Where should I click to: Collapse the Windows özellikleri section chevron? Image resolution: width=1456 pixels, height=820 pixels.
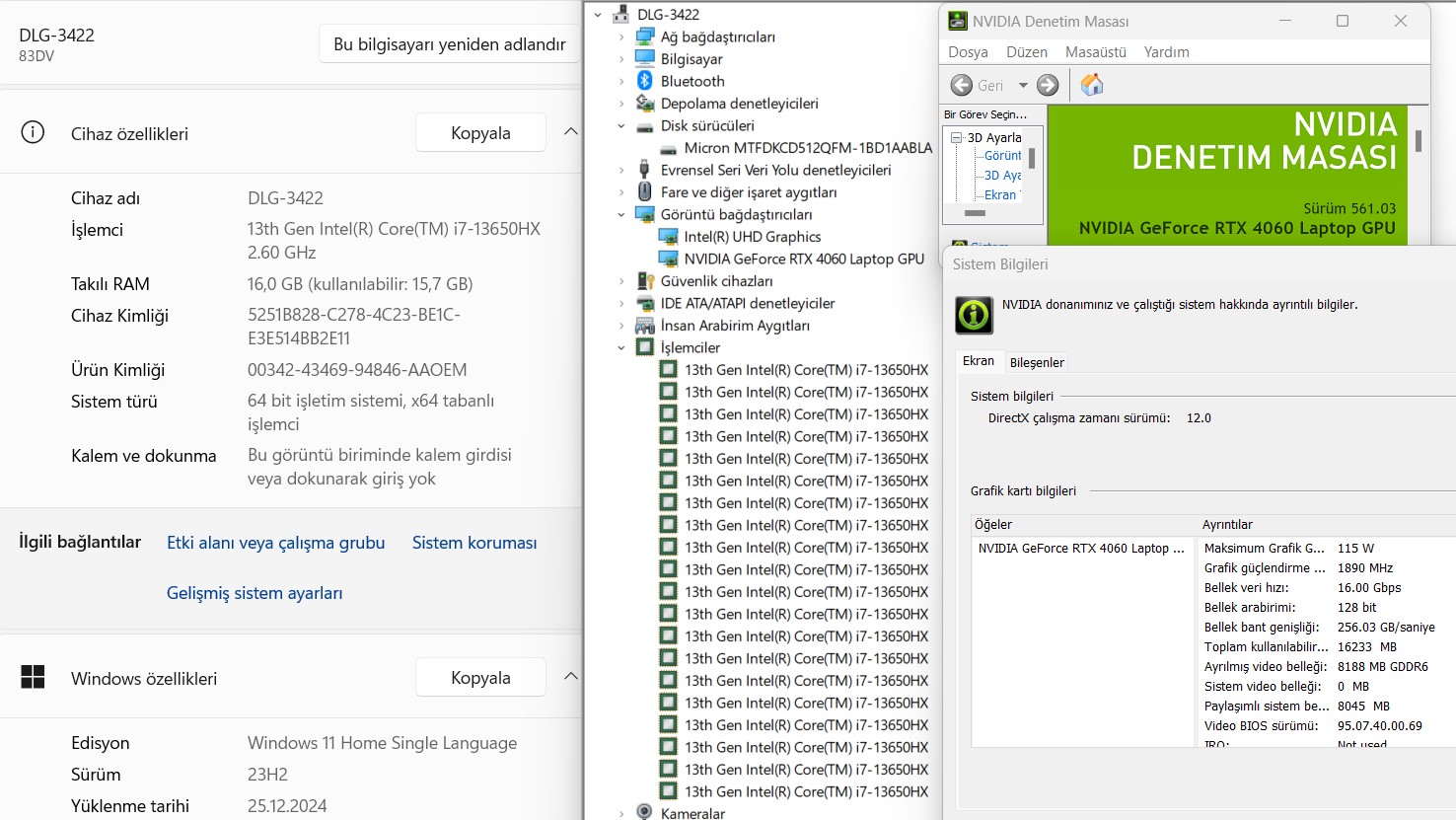[x=570, y=676]
